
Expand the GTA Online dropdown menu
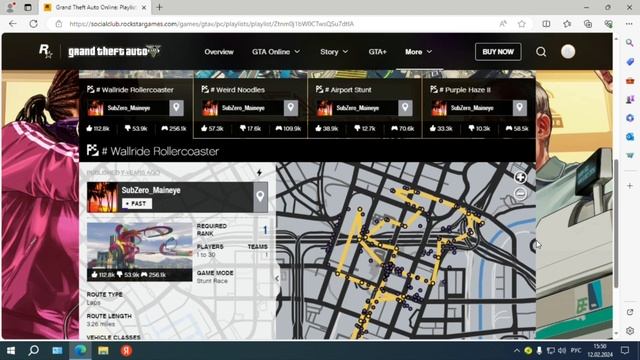pyautogui.click(x=276, y=52)
